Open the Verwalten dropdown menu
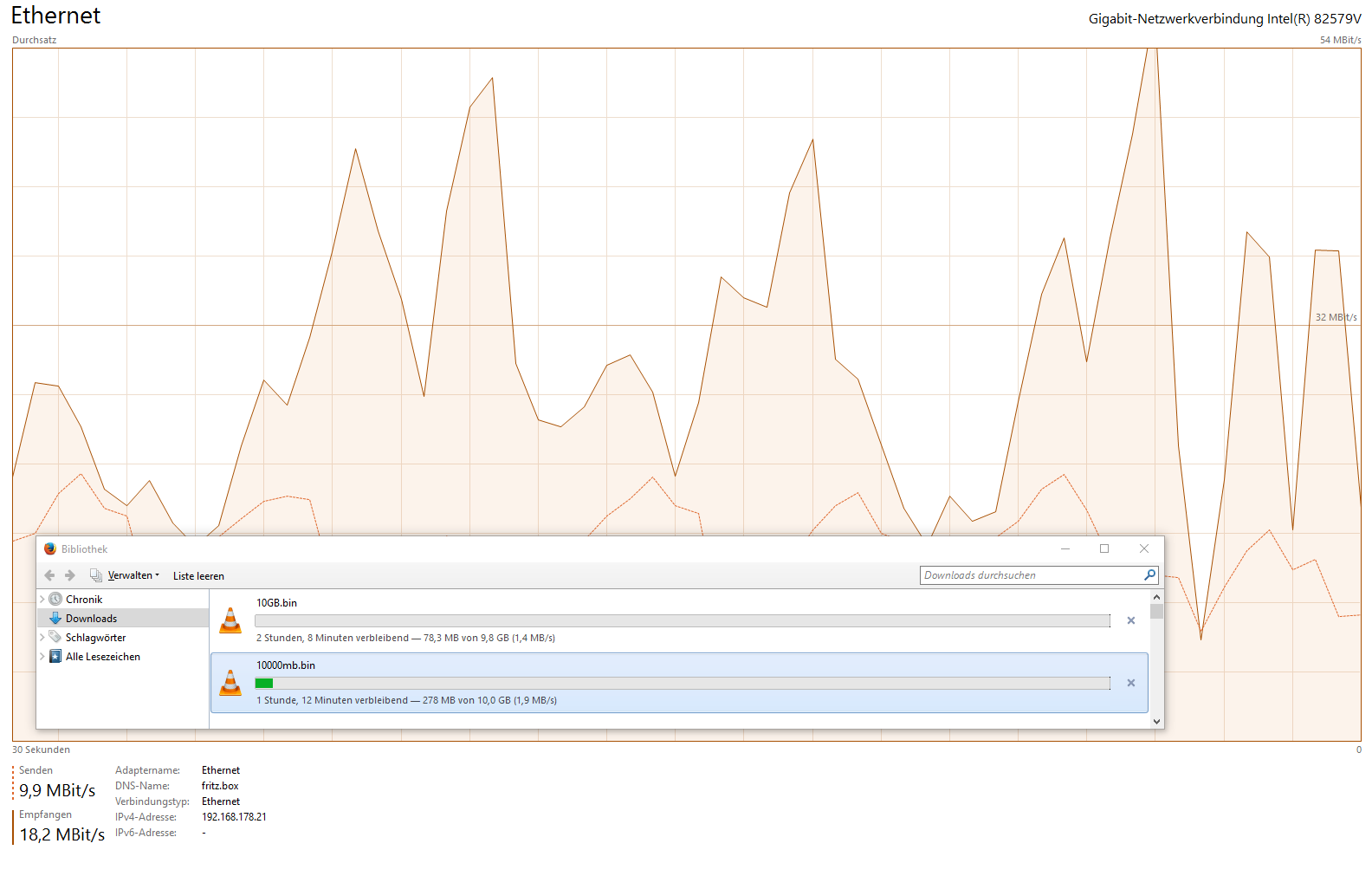The height and width of the screenshot is (876, 1372). click(x=133, y=575)
